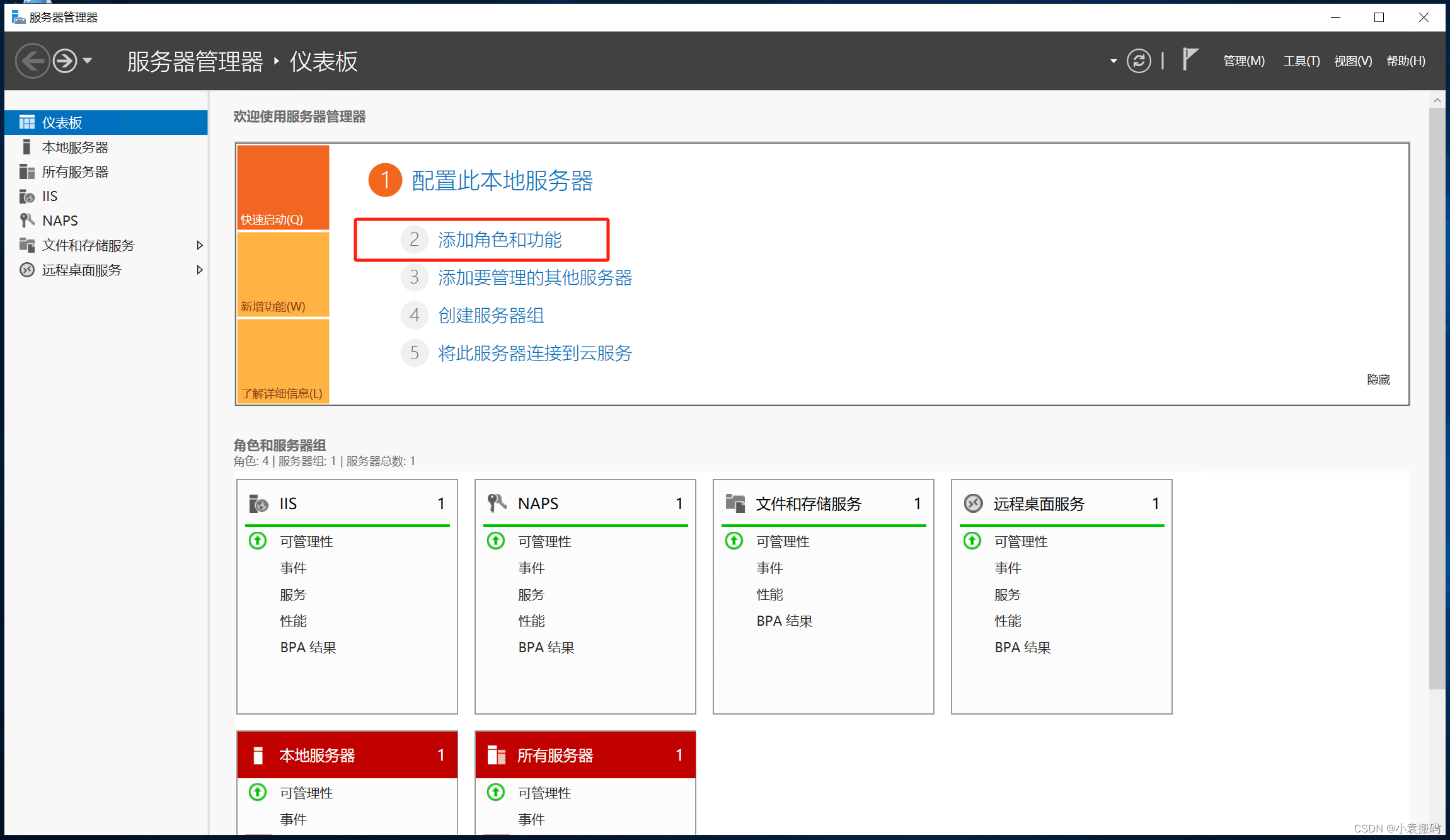Open IIS tile title
The image size is (1450, 840).
(x=288, y=503)
